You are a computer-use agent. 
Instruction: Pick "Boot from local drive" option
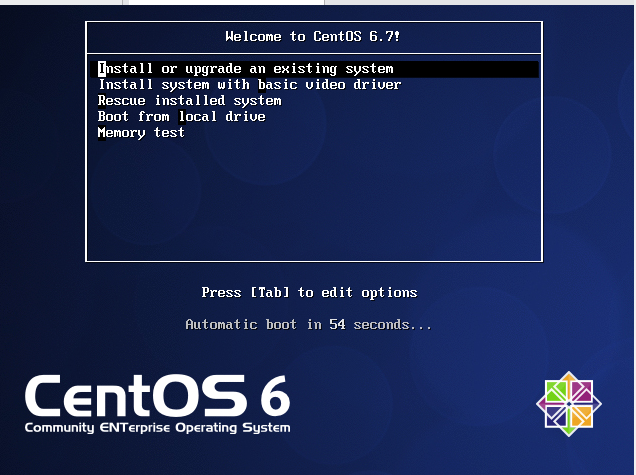click(181, 117)
